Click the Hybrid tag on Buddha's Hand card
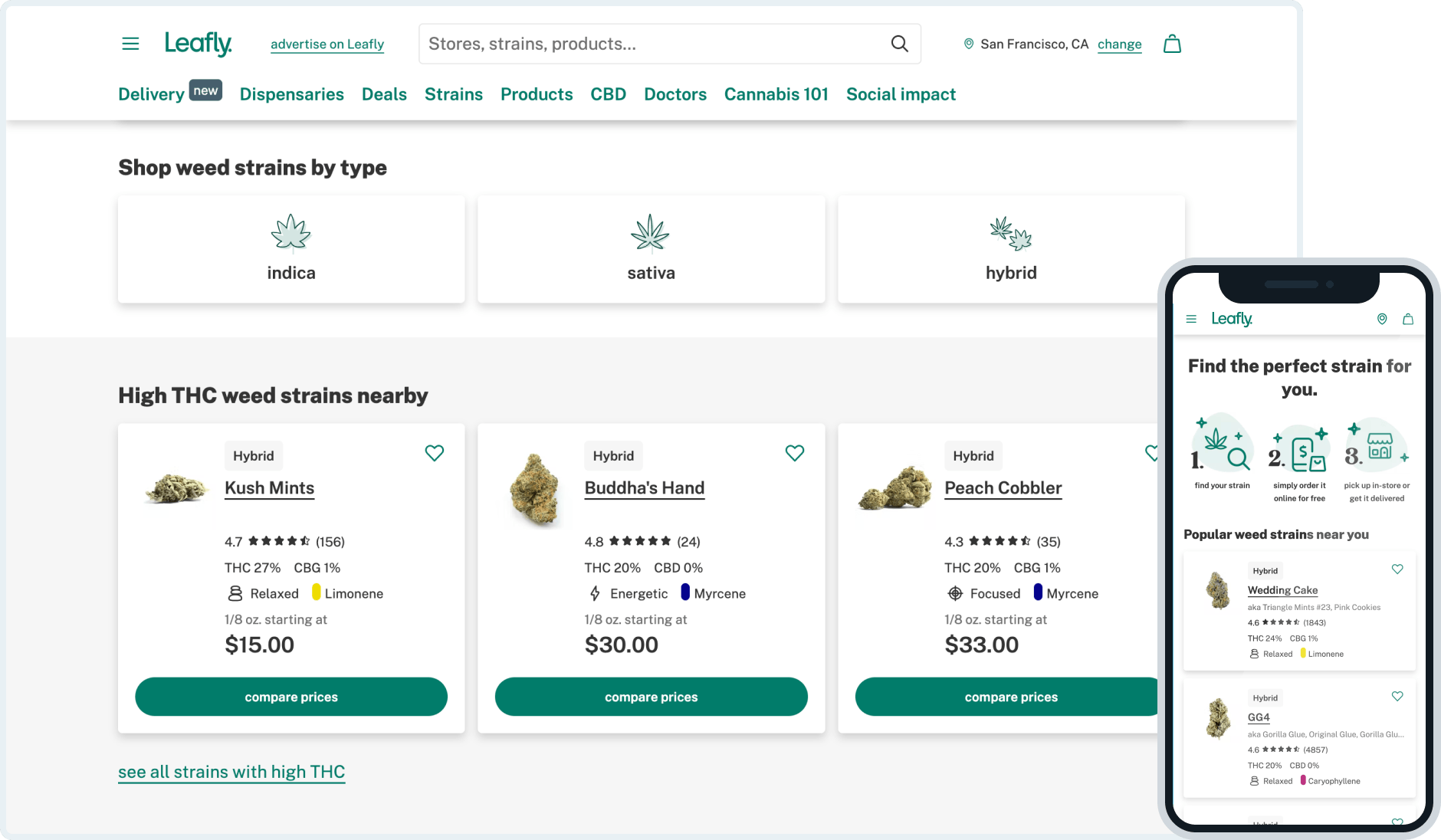Screen dimensions: 1441x840 [x=613, y=456]
